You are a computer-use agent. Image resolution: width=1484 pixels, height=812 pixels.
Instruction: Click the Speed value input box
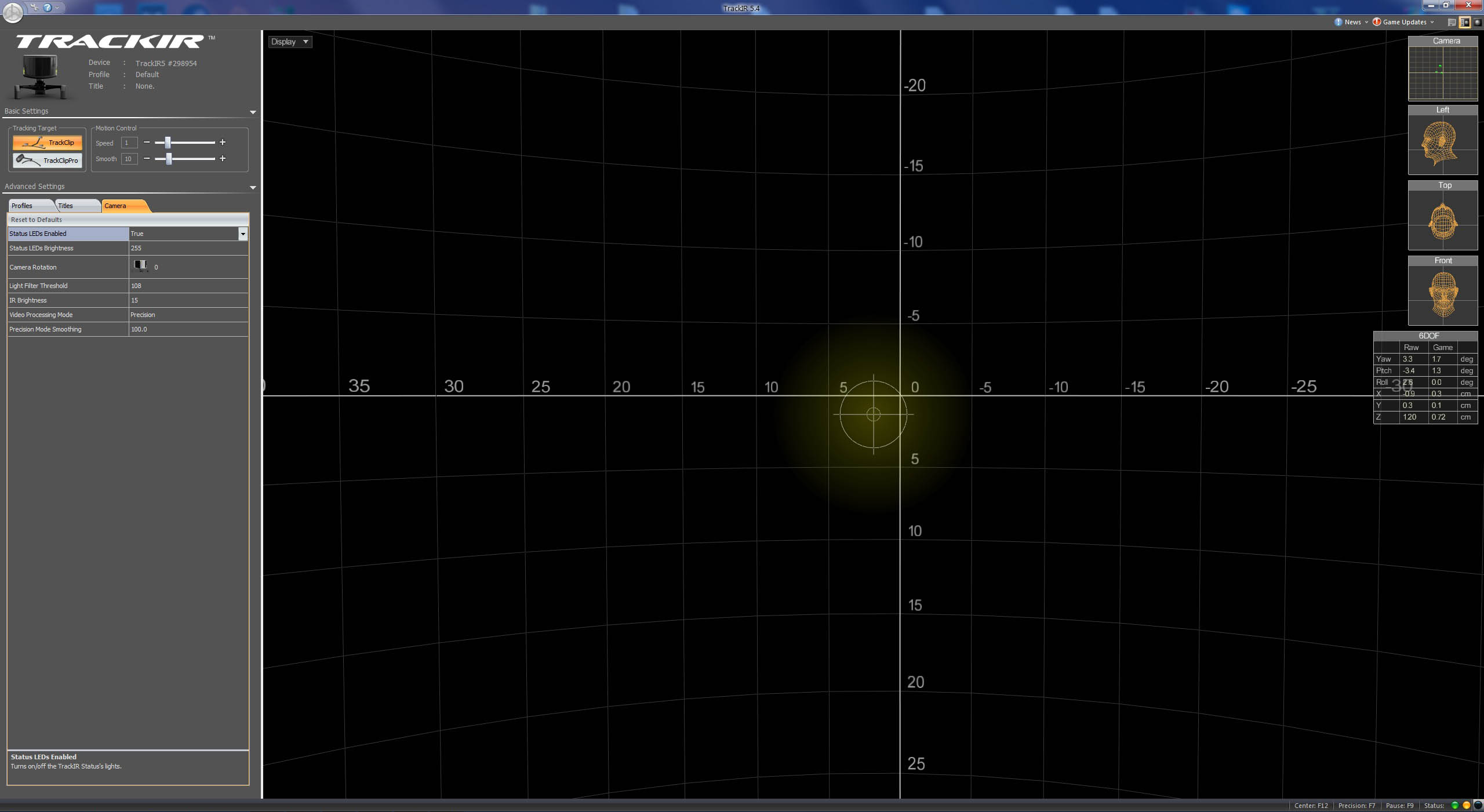click(x=129, y=143)
